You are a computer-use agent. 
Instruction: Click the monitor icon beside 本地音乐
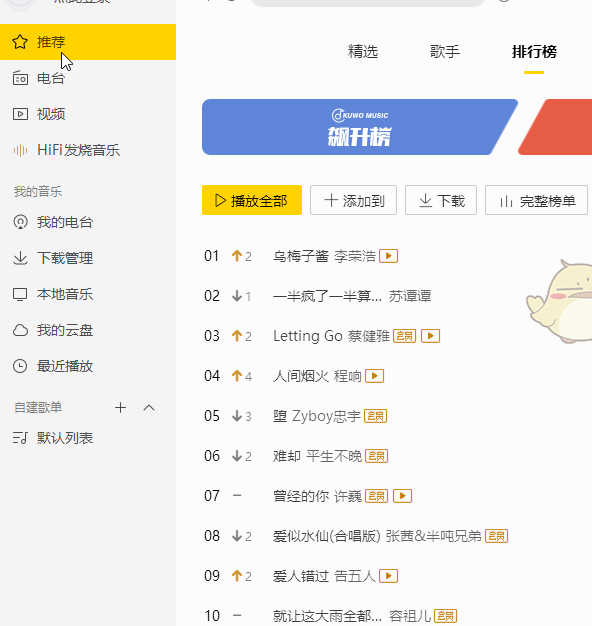20,295
